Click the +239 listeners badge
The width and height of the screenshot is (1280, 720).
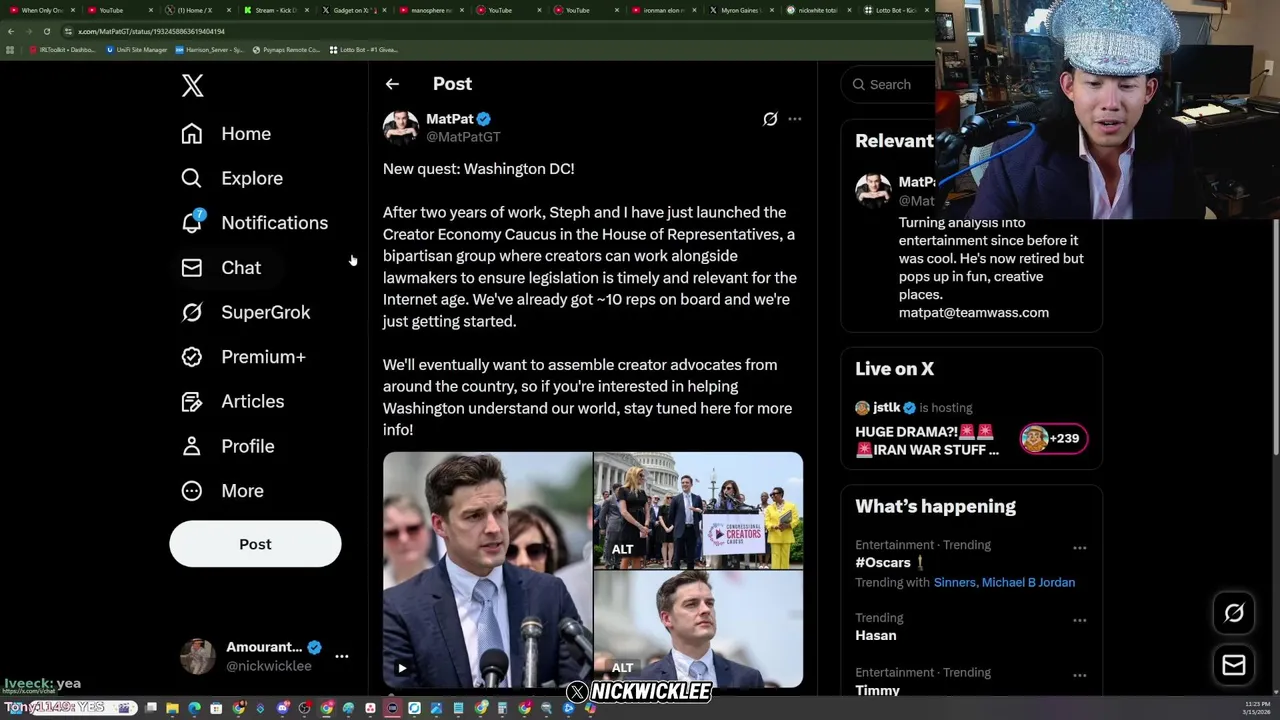(1053, 438)
